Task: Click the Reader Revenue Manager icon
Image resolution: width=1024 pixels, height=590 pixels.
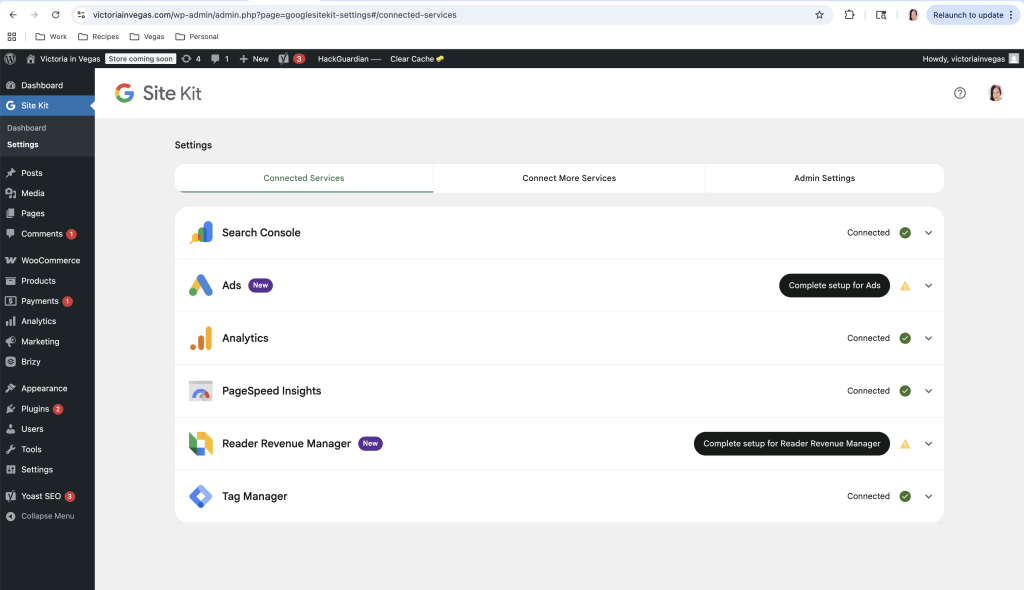Action: pyautogui.click(x=201, y=444)
